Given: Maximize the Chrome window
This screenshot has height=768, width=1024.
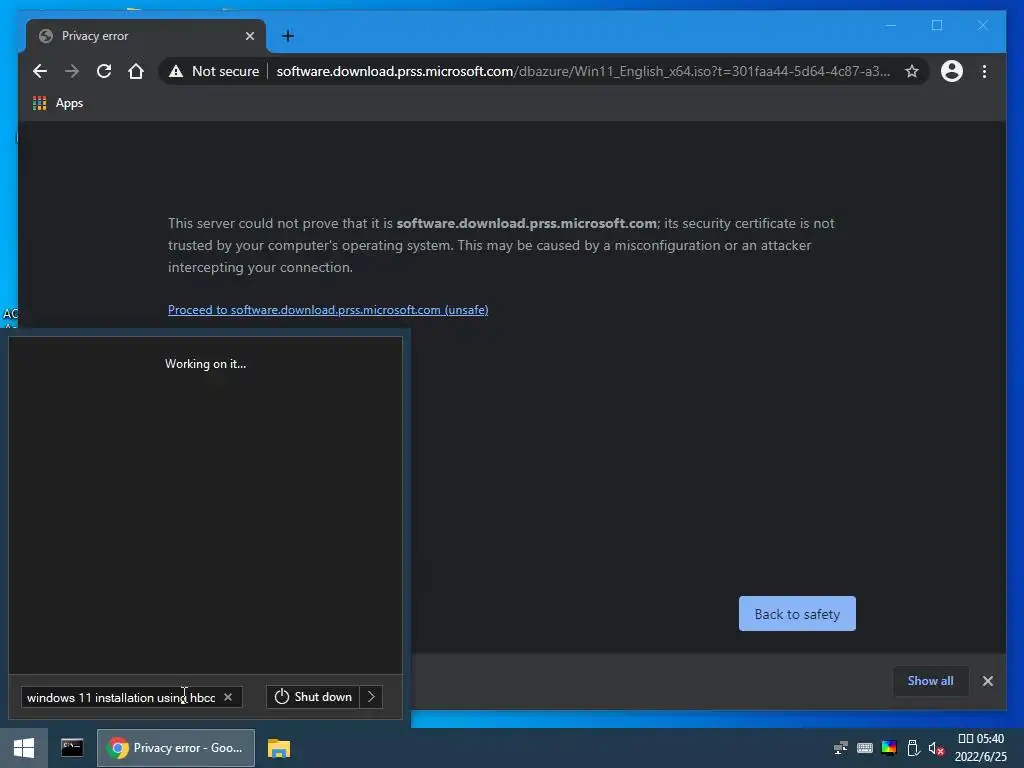Looking at the screenshot, I should tap(936, 25).
